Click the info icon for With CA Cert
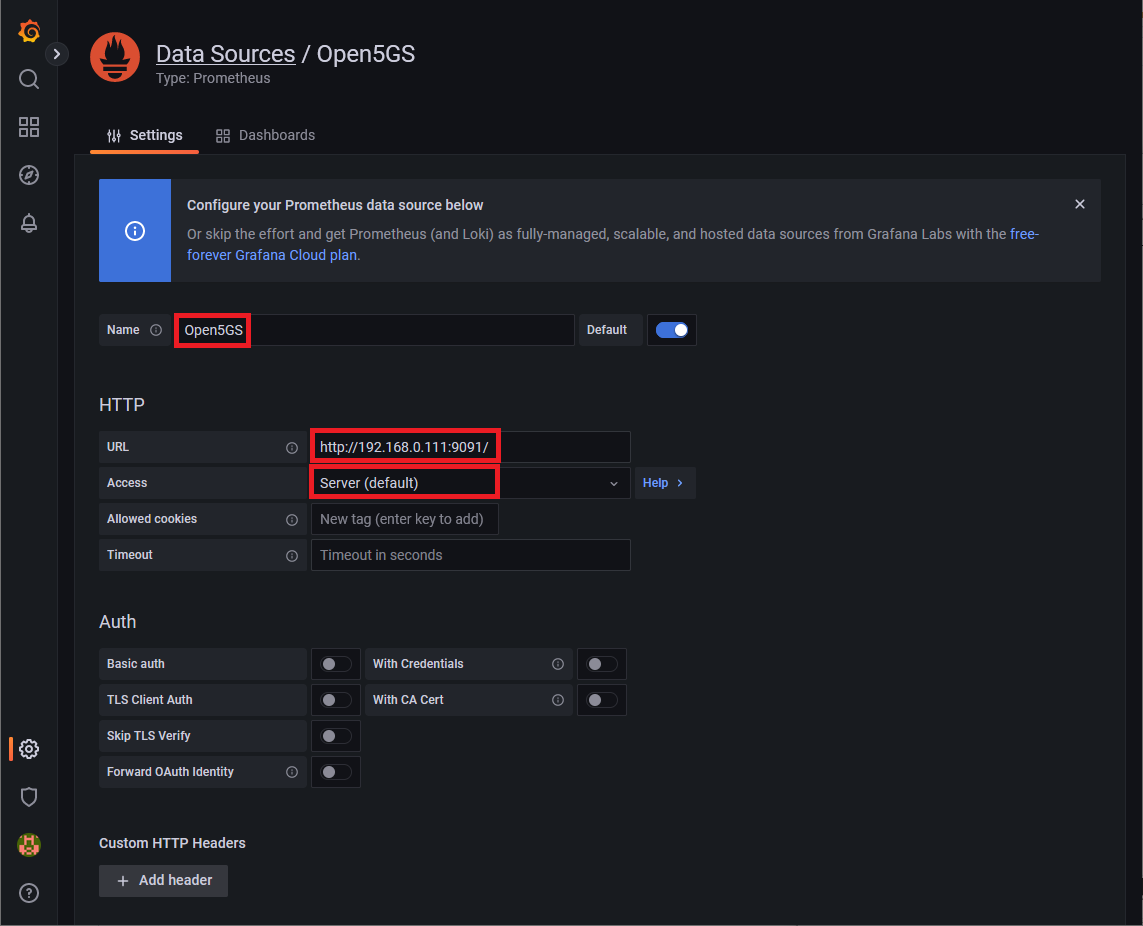The width and height of the screenshot is (1143, 926). [x=558, y=700]
